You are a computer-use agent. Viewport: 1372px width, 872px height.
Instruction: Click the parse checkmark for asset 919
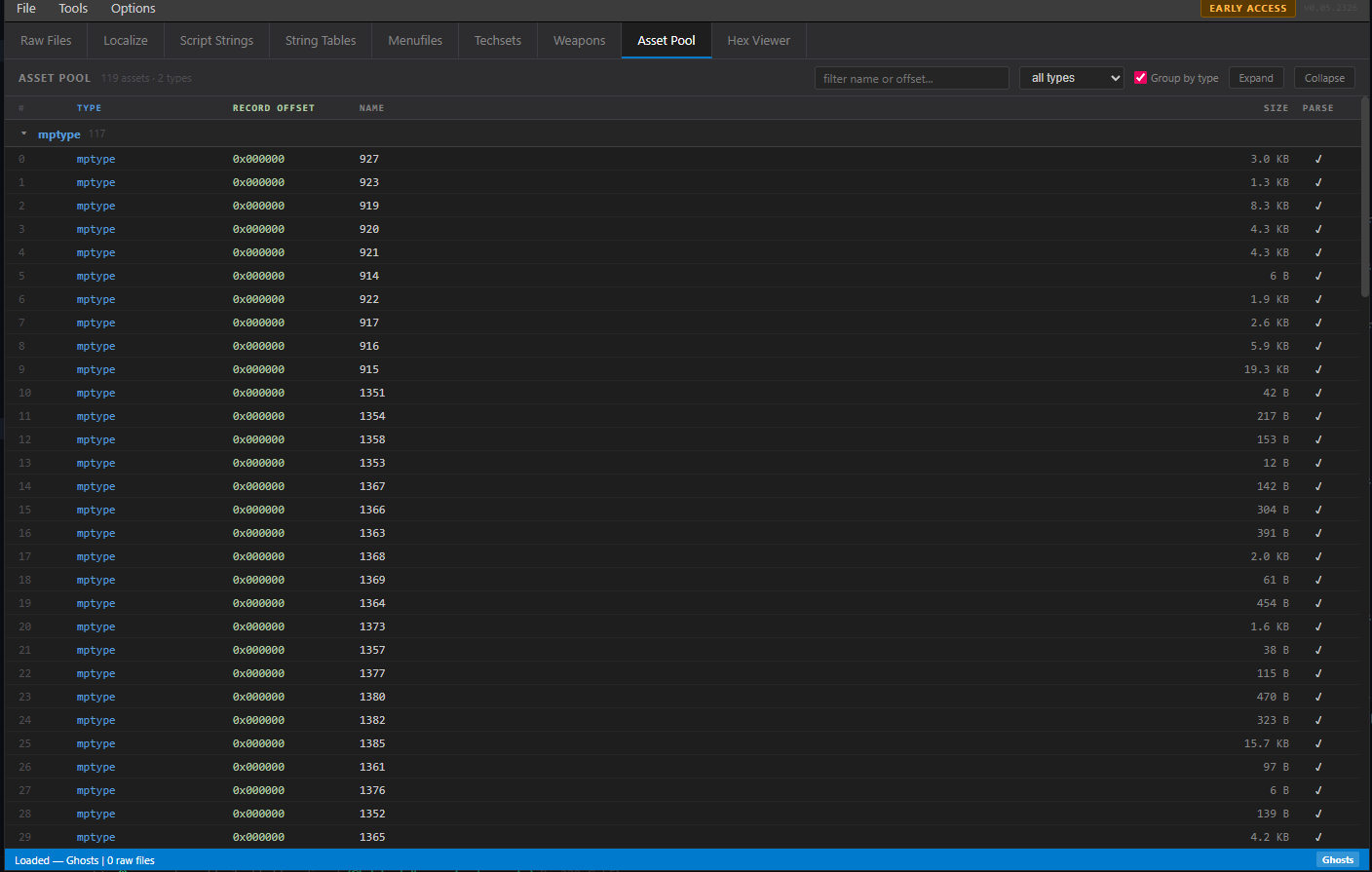click(1318, 206)
